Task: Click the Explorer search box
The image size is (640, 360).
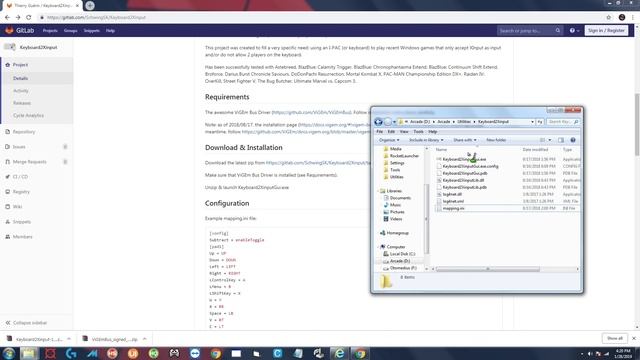Action: (563, 122)
